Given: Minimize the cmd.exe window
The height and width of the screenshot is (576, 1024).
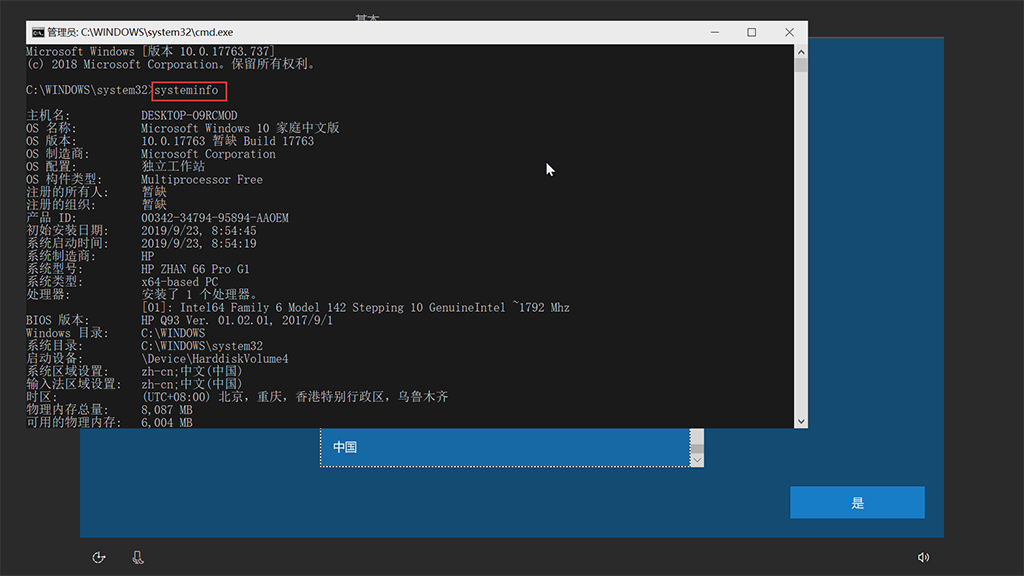Looking at the screenshot, I should [x=714, y=32].
